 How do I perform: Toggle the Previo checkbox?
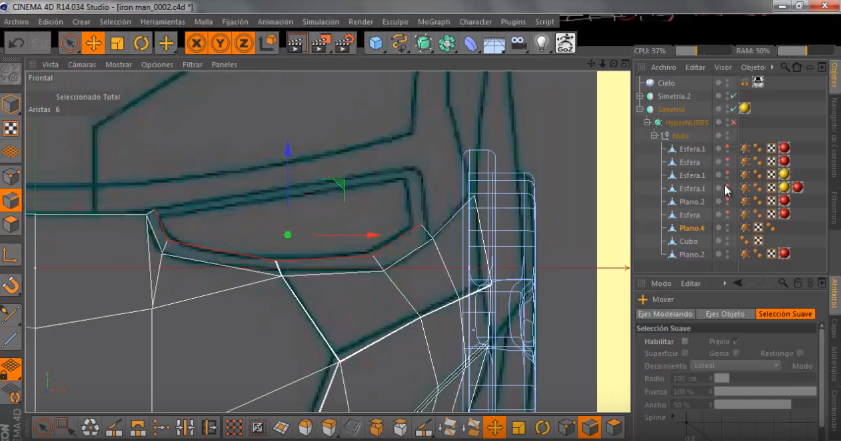[x=736, y=341]
